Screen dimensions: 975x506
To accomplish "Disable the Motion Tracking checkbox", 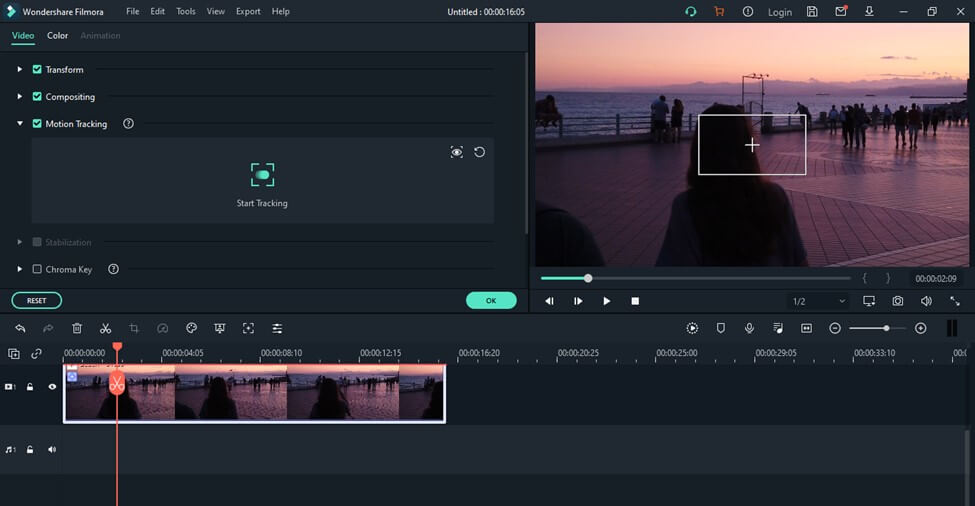I will [37, 124].
